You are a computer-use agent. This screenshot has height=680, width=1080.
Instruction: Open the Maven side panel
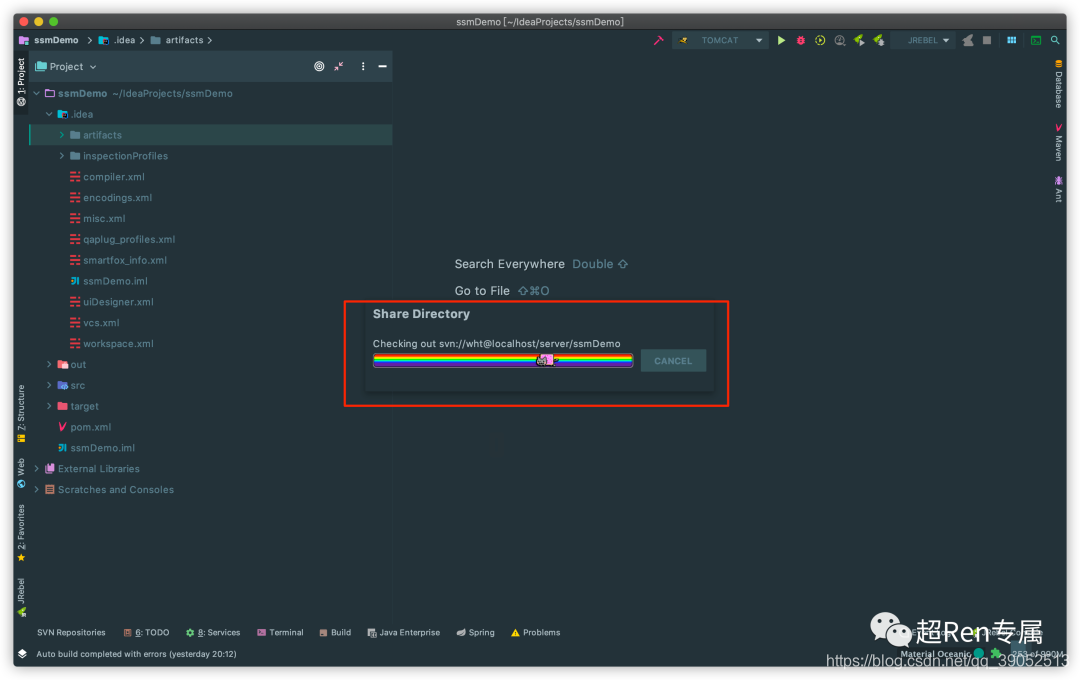[1059, 142]
